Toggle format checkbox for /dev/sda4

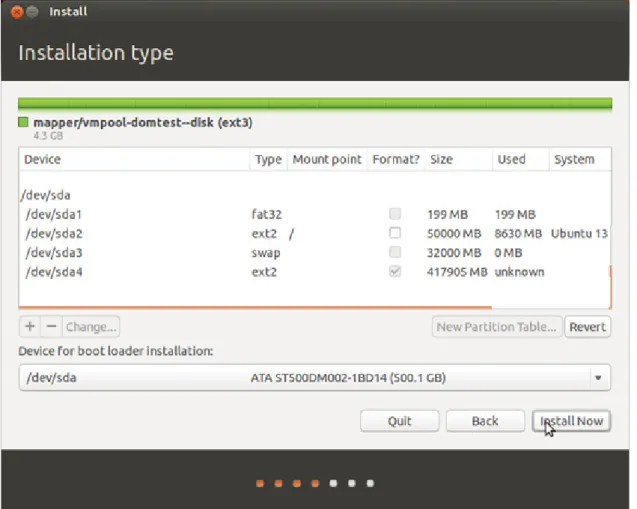(x=395, y=271)
